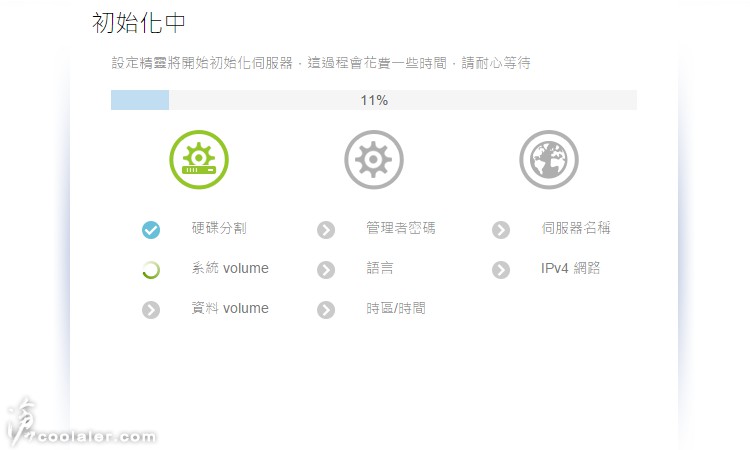The image size is (750, 450).
Task: Click the 伺服器名稱 step label
Action: pyautogui.click(x=576, y=228)
